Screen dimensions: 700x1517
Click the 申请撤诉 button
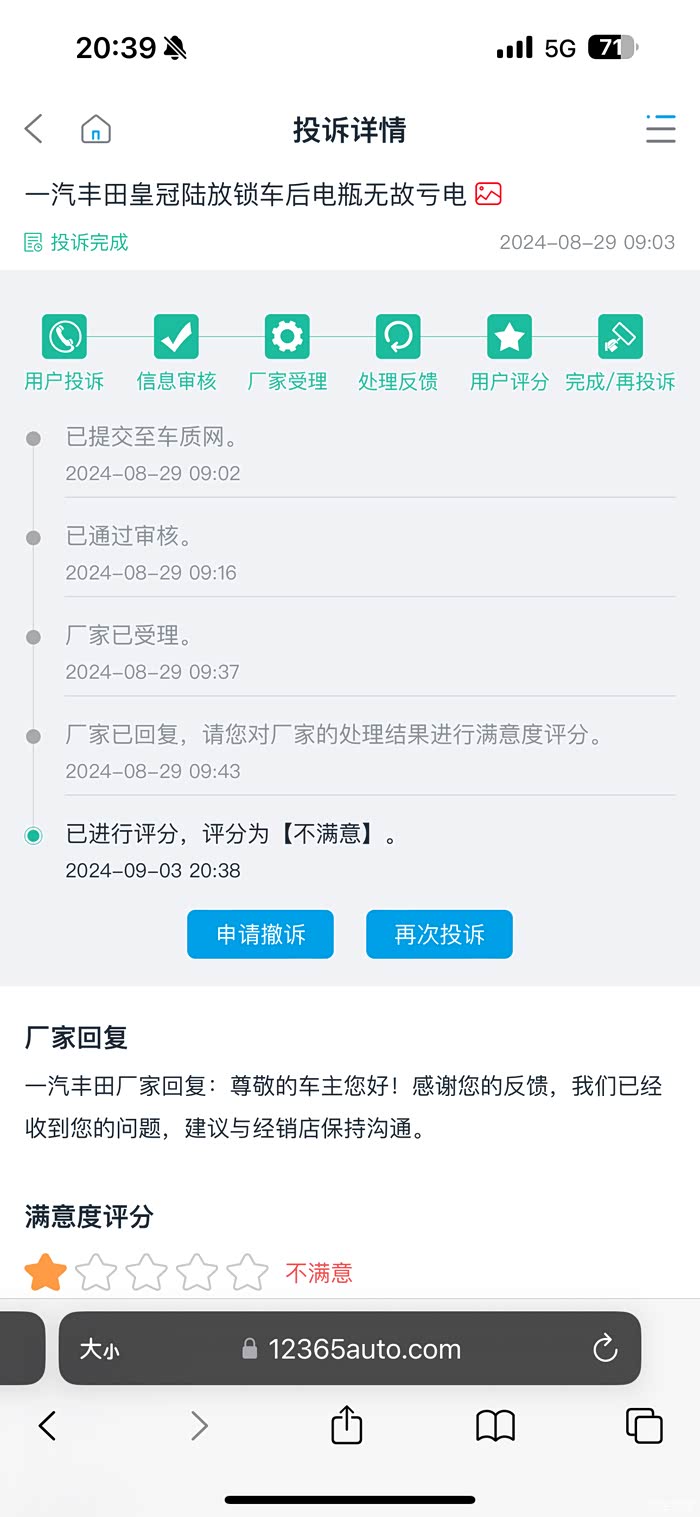(260, 934)
